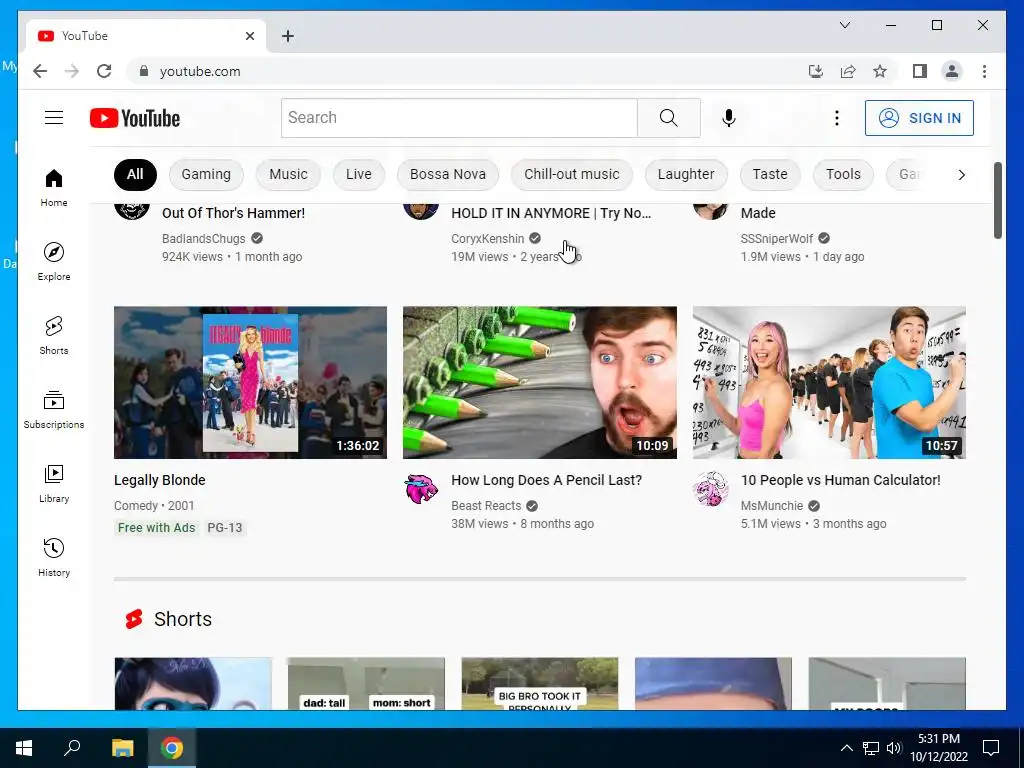Click the page vertical scrollbar thumb
The image size is (1024, 768).
click(x=997, y=200)
